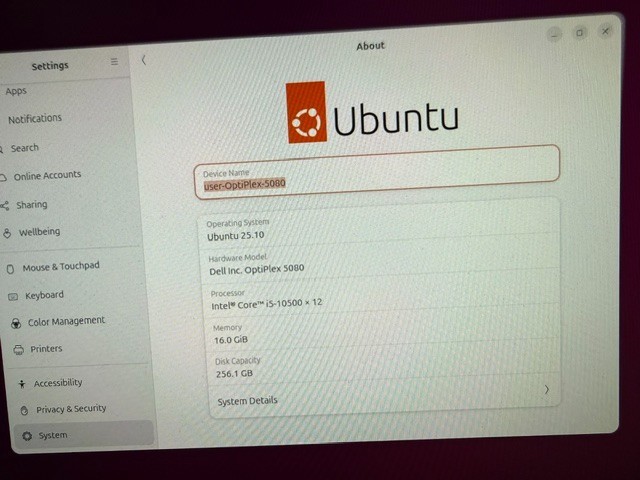Click the Printers icon in sidebar
Image resolution: width=640 pixels, height=480 pixels.
[18, 350]
